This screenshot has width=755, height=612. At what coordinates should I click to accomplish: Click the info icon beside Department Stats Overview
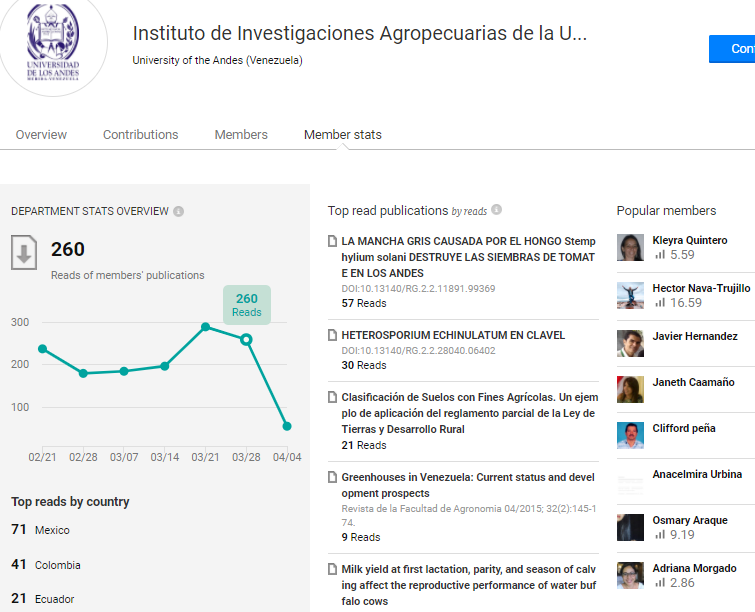pyautogui.click(x=179, y=211)
